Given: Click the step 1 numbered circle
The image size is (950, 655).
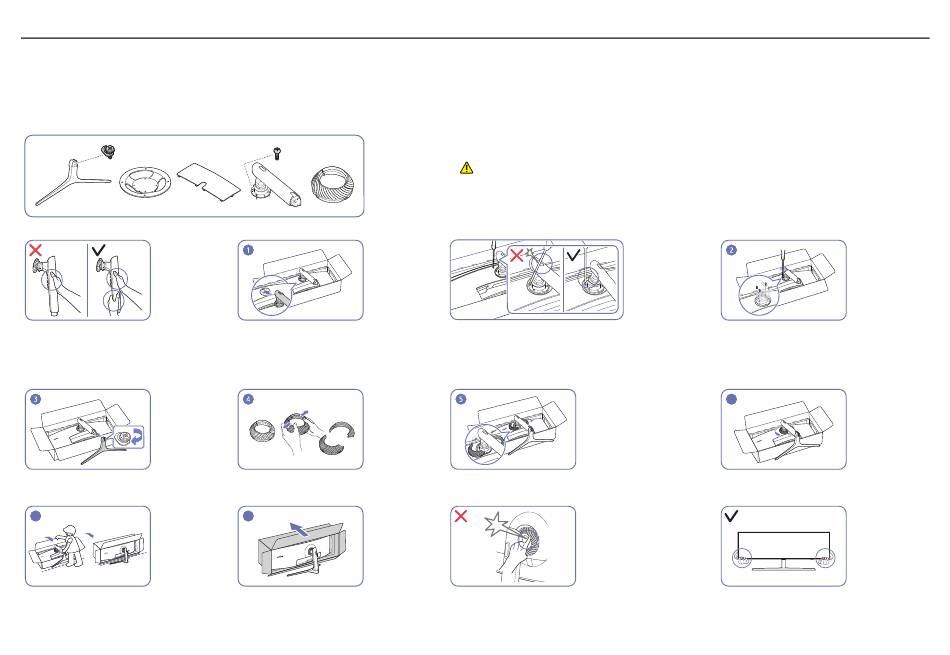Looking at the screenshot, I should coord(248,250).
